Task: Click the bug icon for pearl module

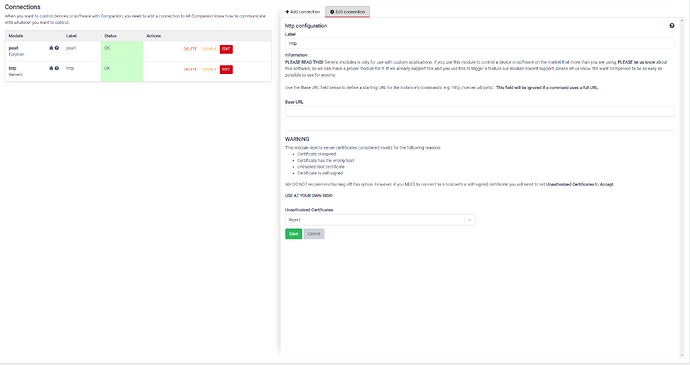Action: point(51,48)
